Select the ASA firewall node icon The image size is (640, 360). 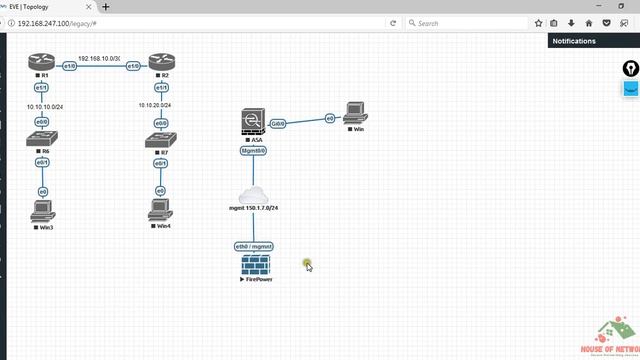[x=253, y=121]
